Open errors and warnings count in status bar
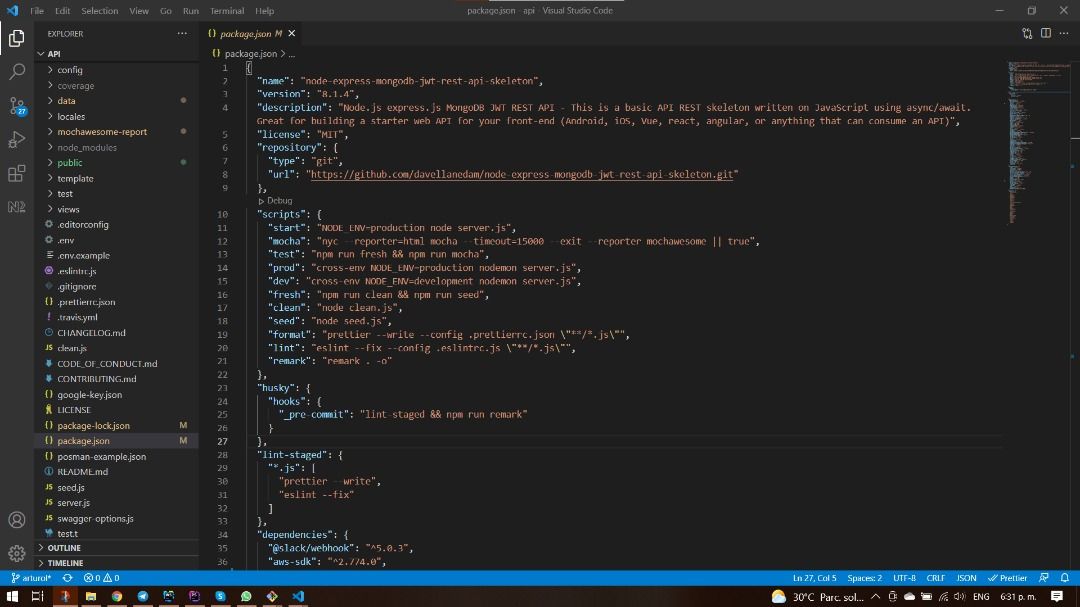Image resolution: width=1080 pixels, height=607 pixels. tap(101, 578)
